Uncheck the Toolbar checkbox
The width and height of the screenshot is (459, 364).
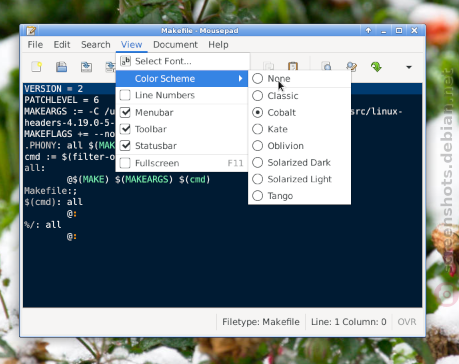pyautogui.click(x=125, y=129)
